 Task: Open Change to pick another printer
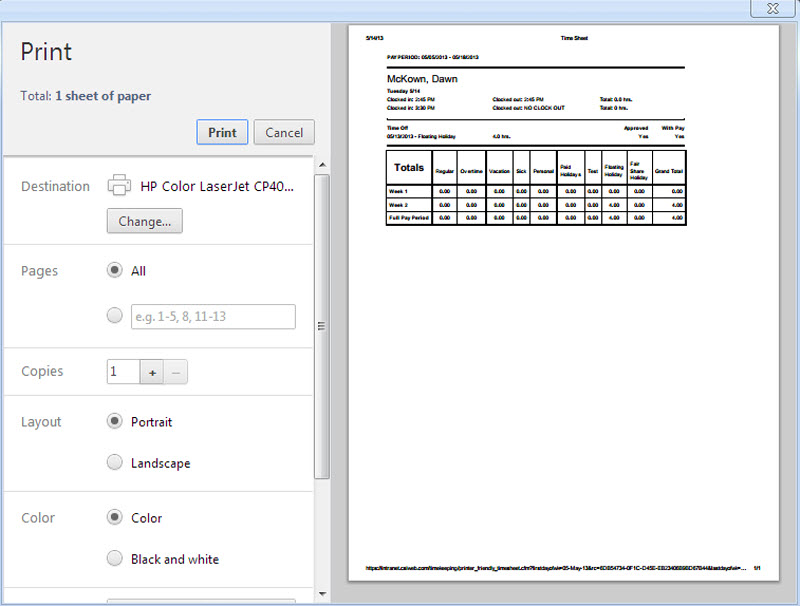pyautogui.click(x=144, y=221)
